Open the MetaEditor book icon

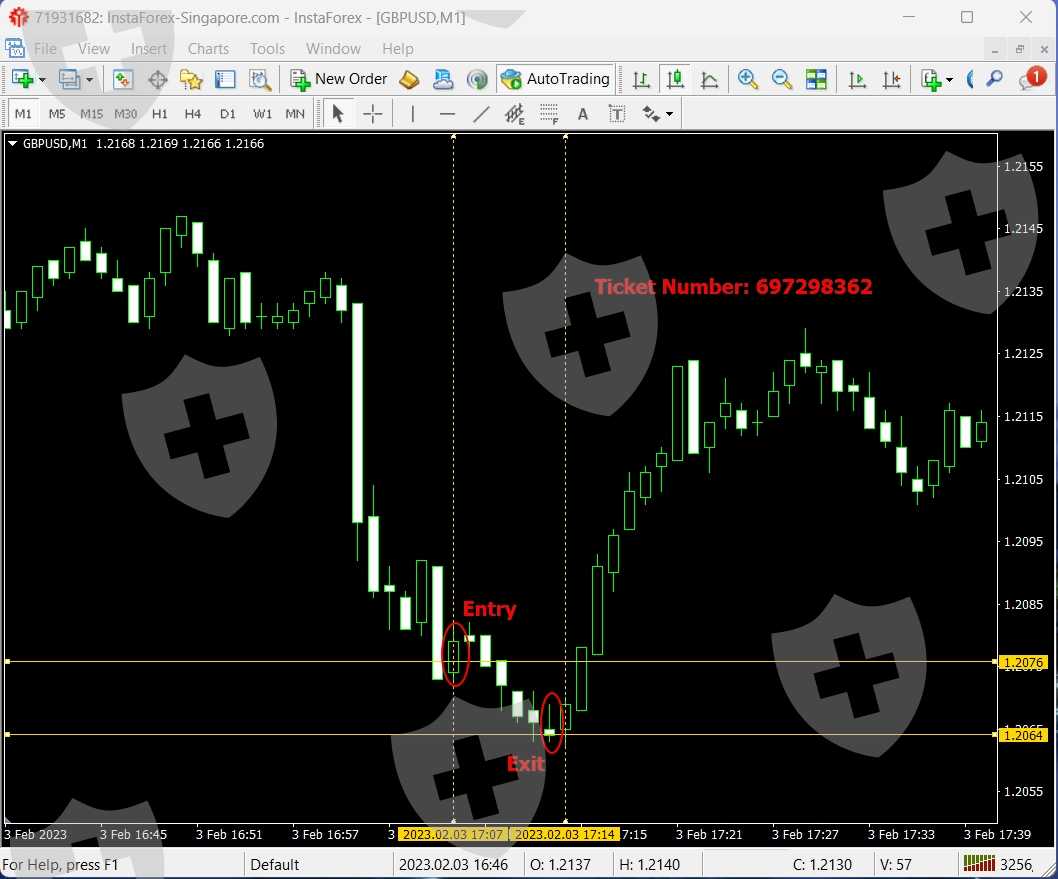pyautogui.click(x=409, y=80)
